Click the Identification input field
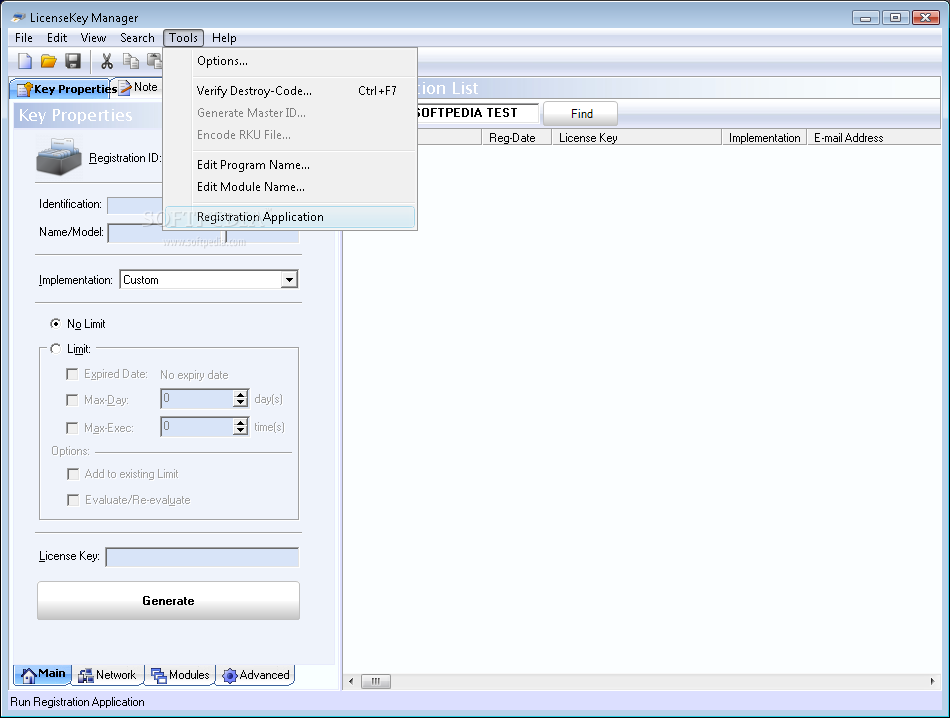This screenshot has width=950, height=718. [x=135, y=205]
